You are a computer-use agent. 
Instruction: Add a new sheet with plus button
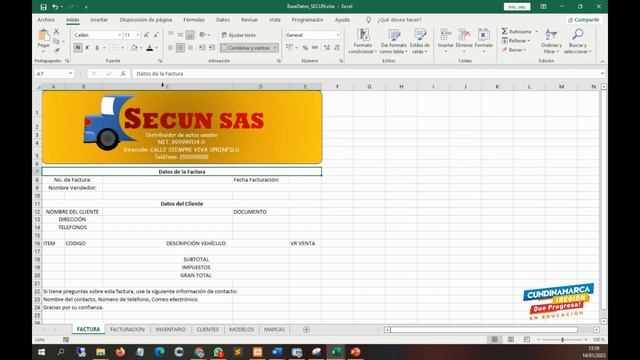306,329
